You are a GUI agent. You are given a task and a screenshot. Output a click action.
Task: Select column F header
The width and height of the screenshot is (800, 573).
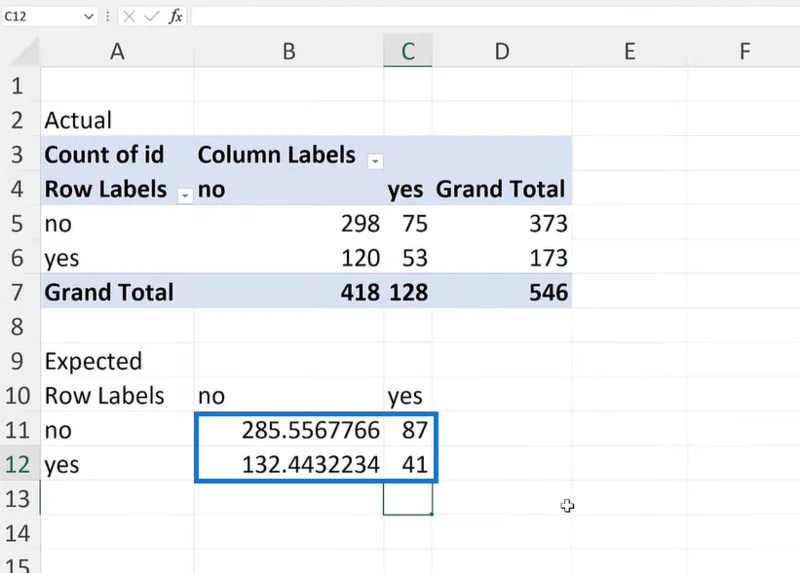[744, 51]
